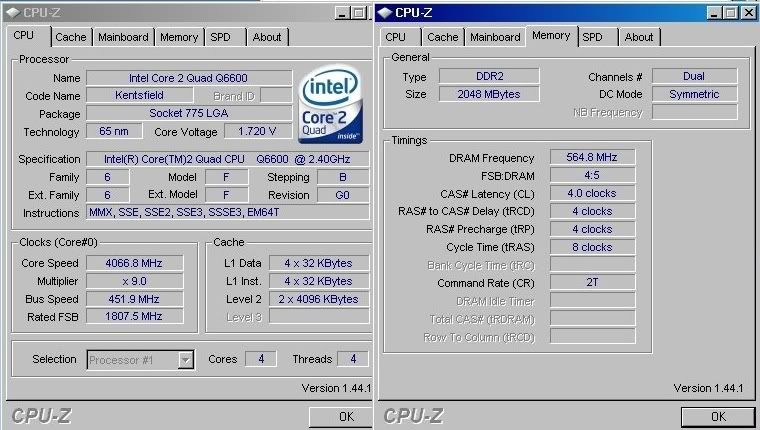The height and width of the screenshot is (430, 760).
Task: Switch to About tab in right CPU-Z window
Action: [x=639, y=37]
